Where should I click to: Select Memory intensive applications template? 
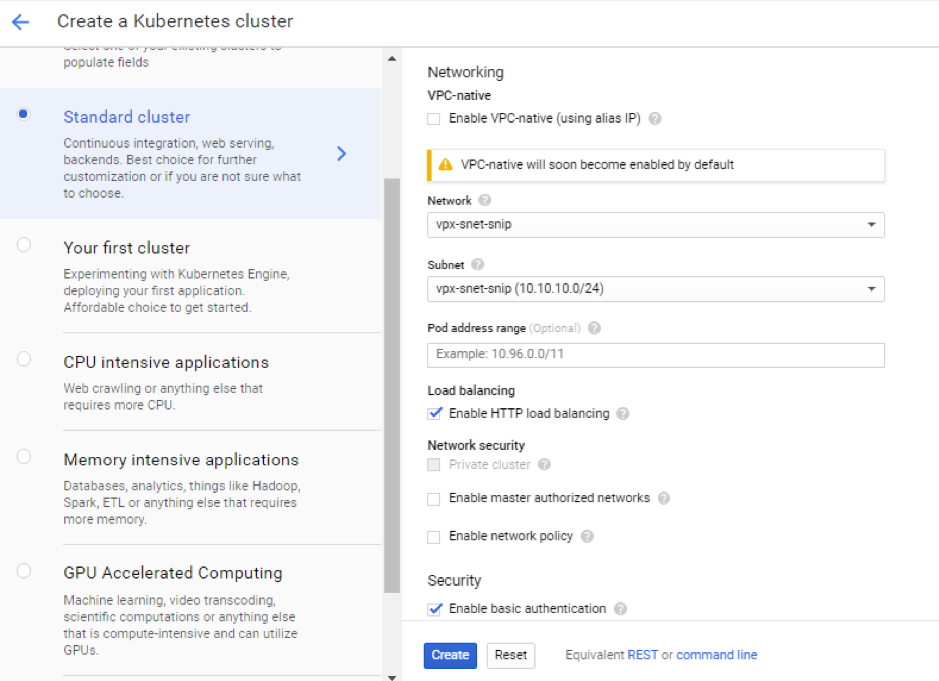[x=24, y=457]
